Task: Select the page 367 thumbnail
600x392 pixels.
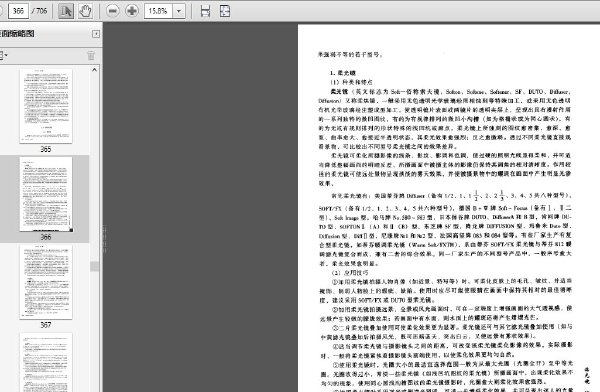Action: 46,282
